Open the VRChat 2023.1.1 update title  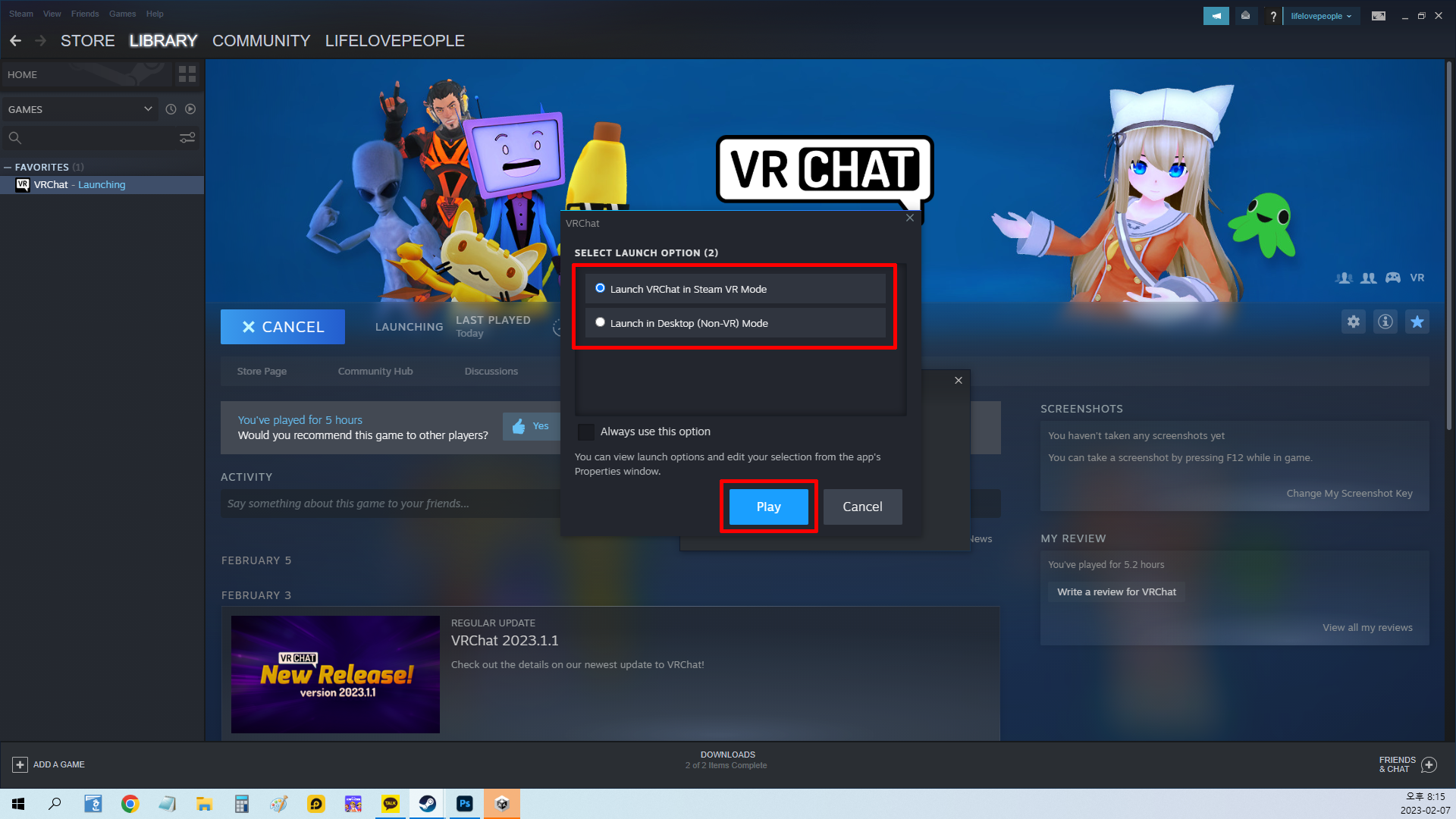tap(504, 641)
